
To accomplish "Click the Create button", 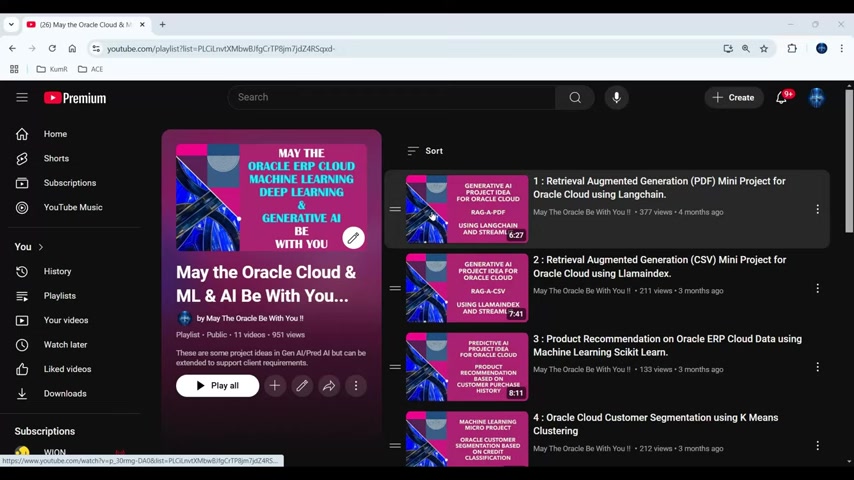I will tap(734, 98).
